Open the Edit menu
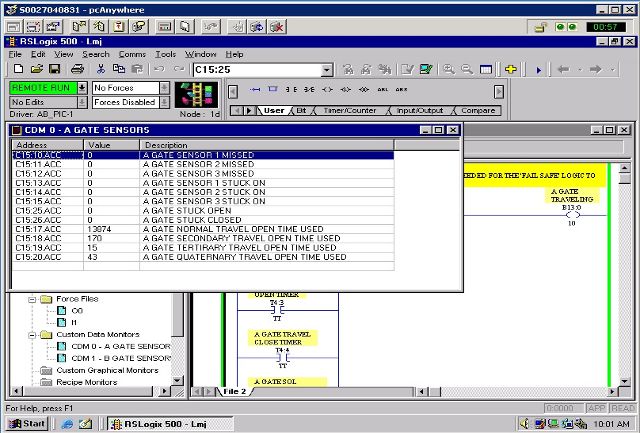Screen dimensions: 640x433 coord(38,54)
